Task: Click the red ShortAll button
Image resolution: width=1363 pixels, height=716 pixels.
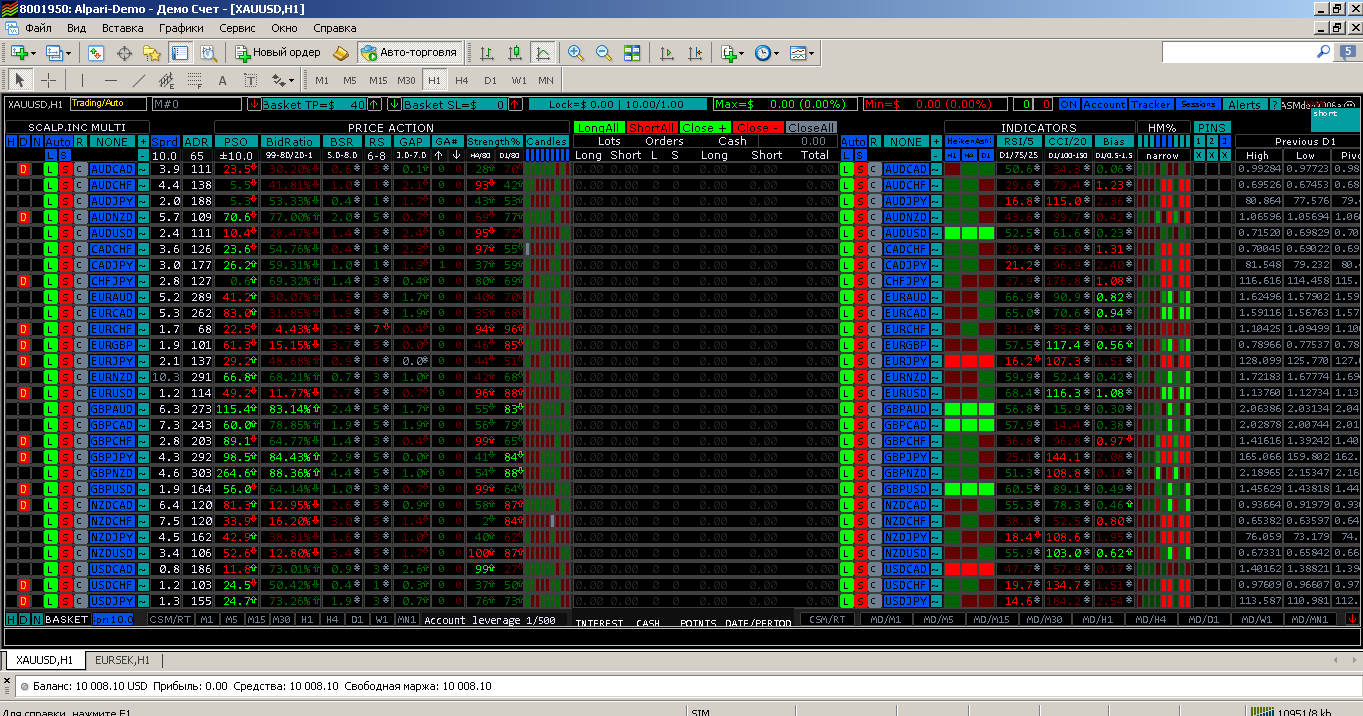Action: 651,128
